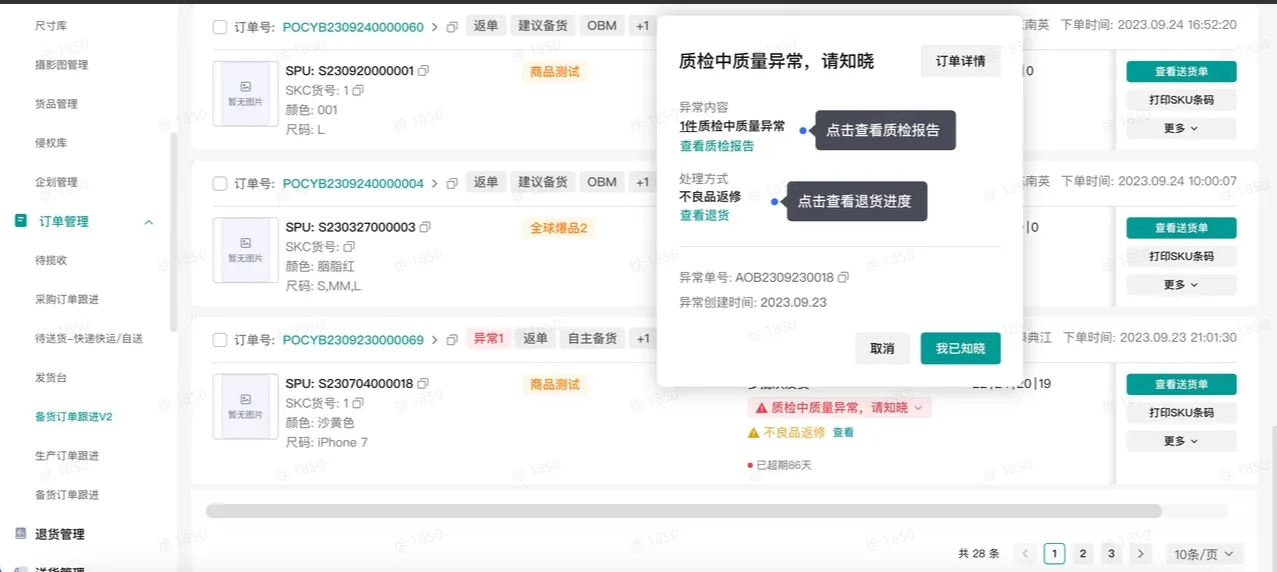
Task: Expand arrow next to order POCYB2309230000069
Action: pyautogui.click(x=435, y=340)
